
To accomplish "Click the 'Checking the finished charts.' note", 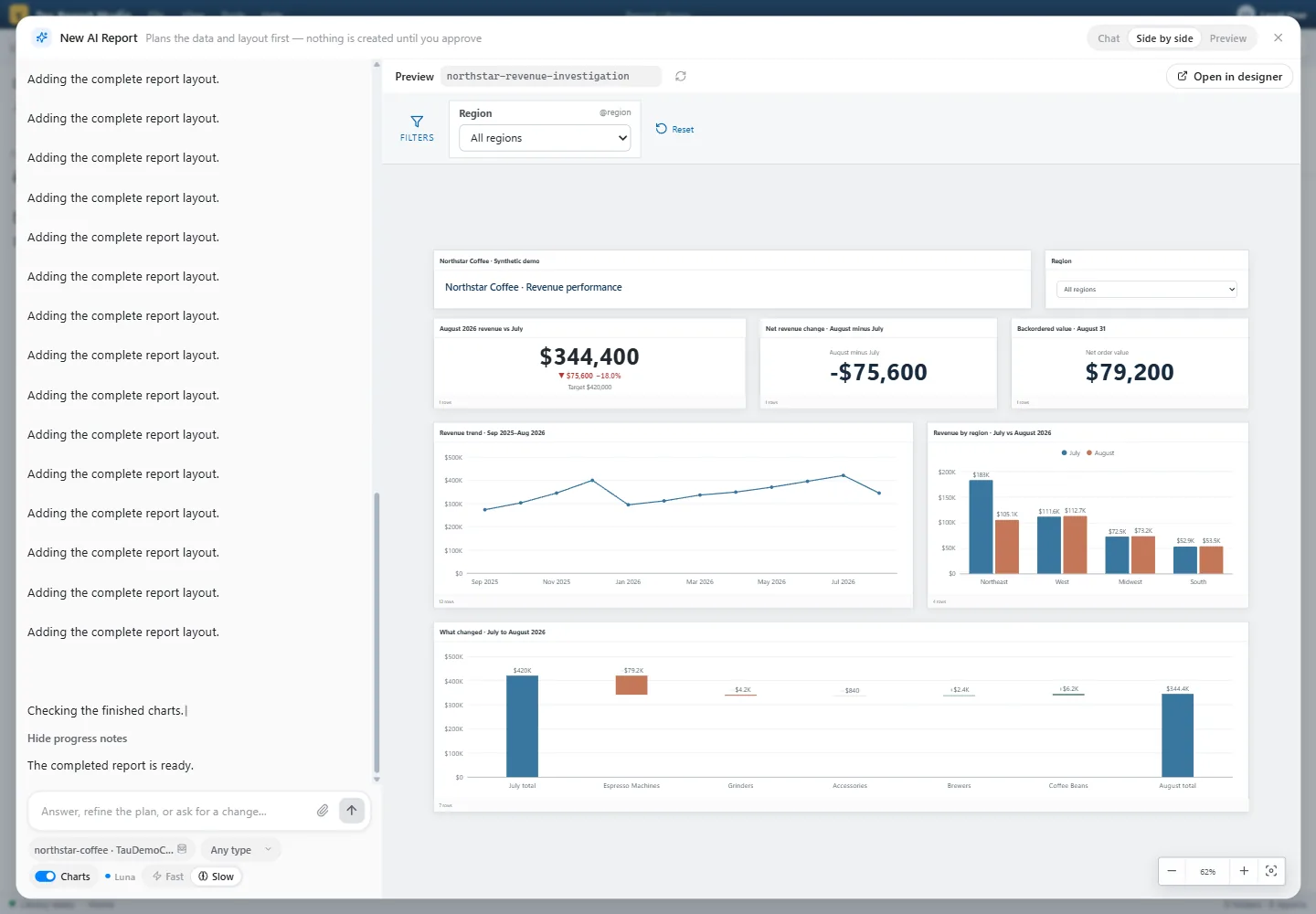I will 106,711.
